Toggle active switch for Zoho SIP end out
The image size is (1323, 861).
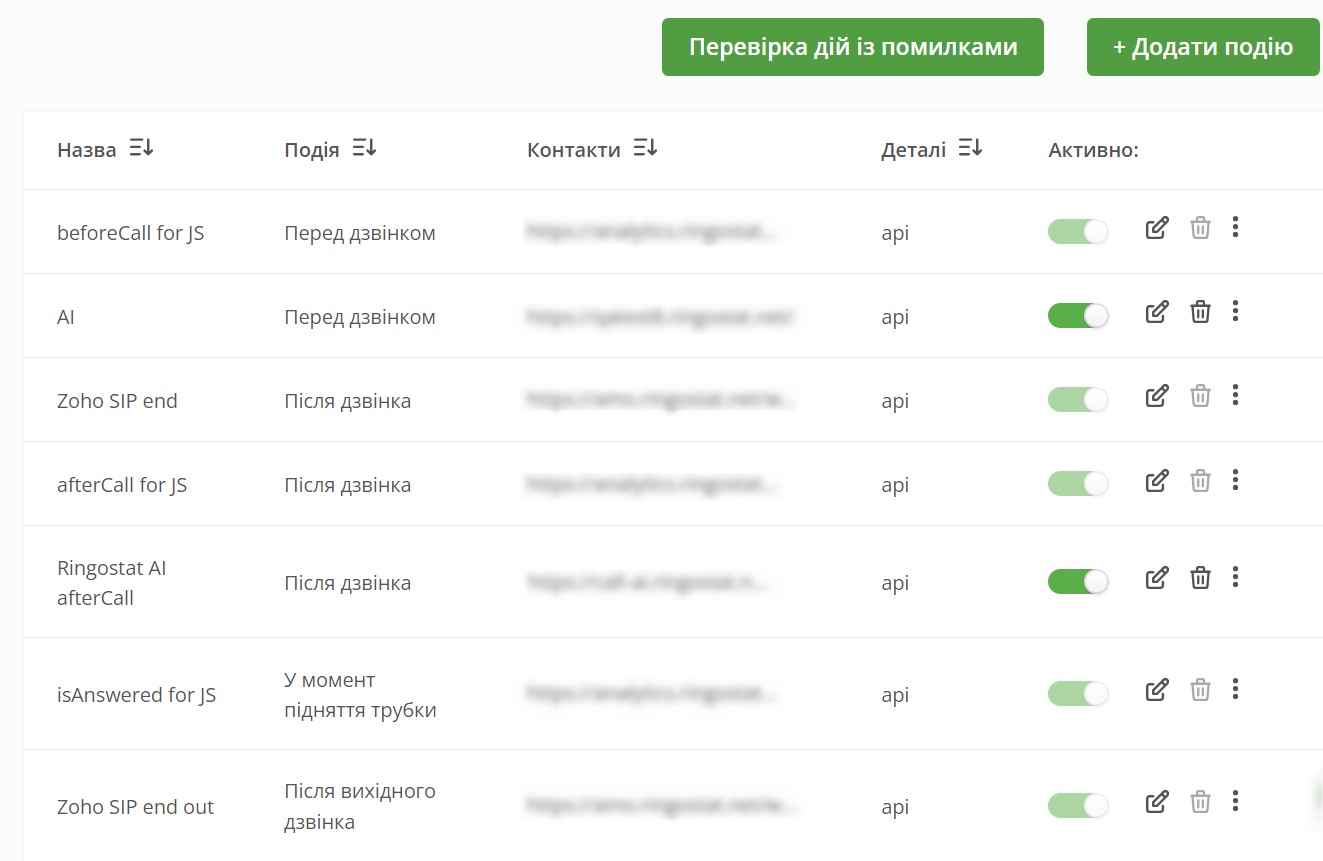[x=1078, y=806]
